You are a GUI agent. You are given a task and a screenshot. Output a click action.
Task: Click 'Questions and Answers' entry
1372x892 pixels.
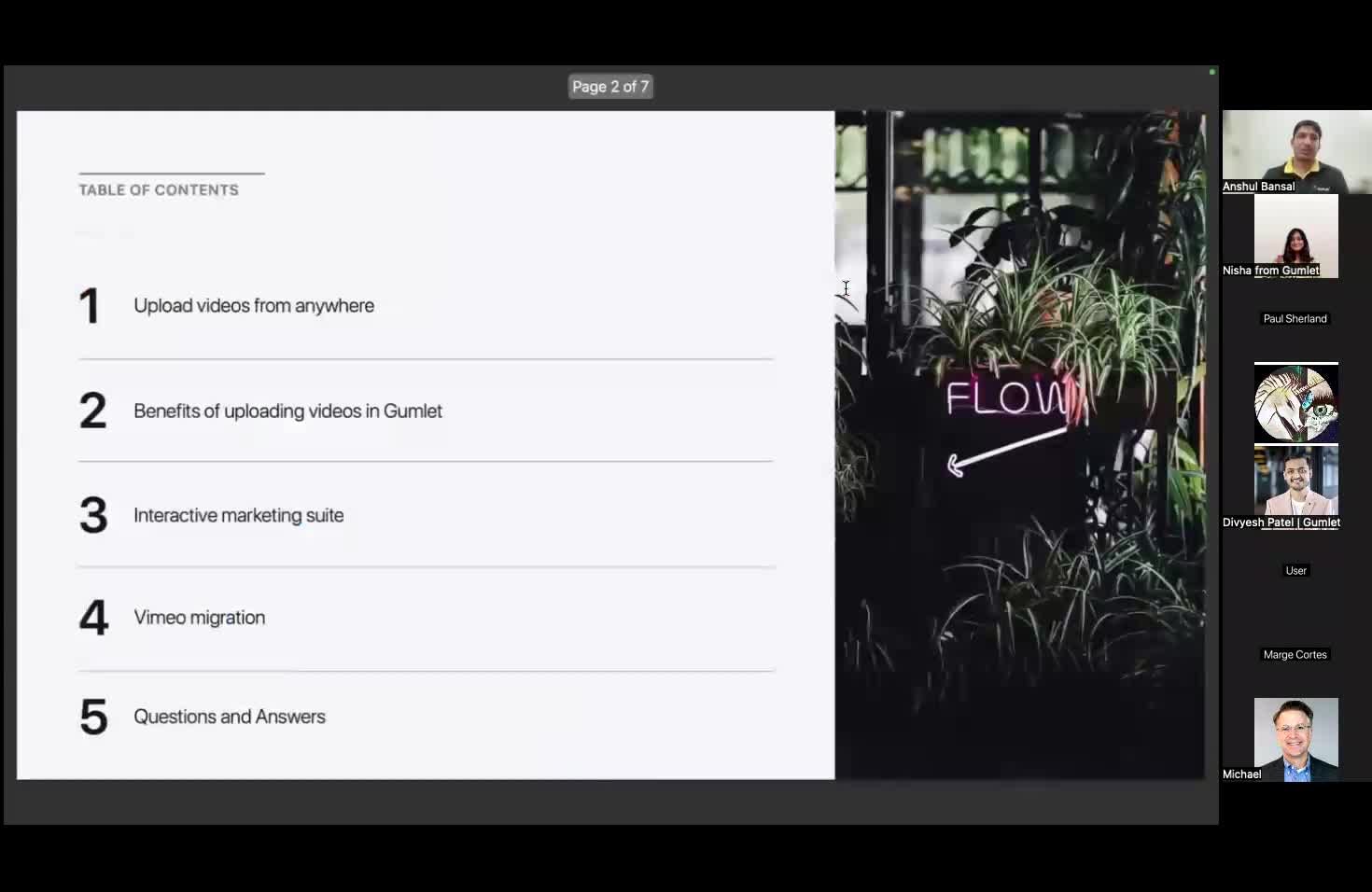click(x=230, y=717)
